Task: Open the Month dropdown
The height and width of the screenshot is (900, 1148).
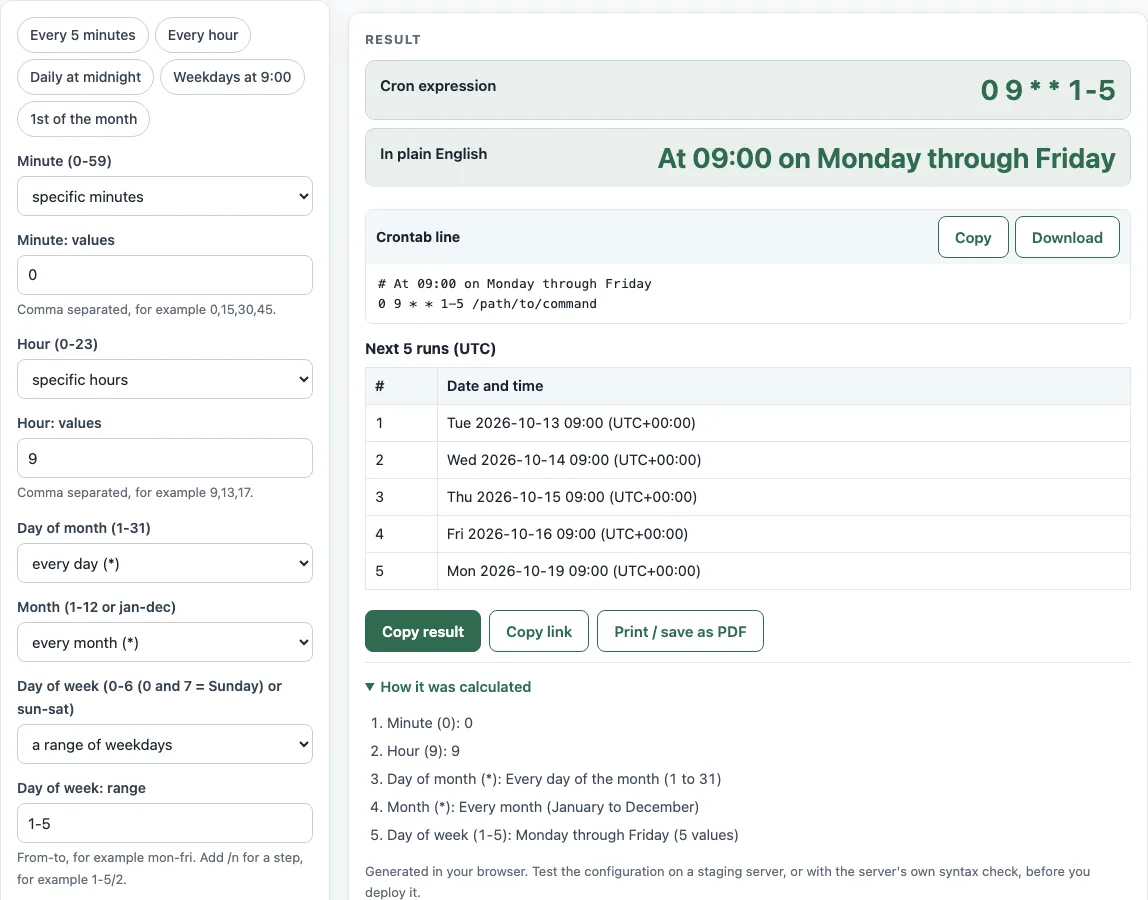Action: coord(165,642)
